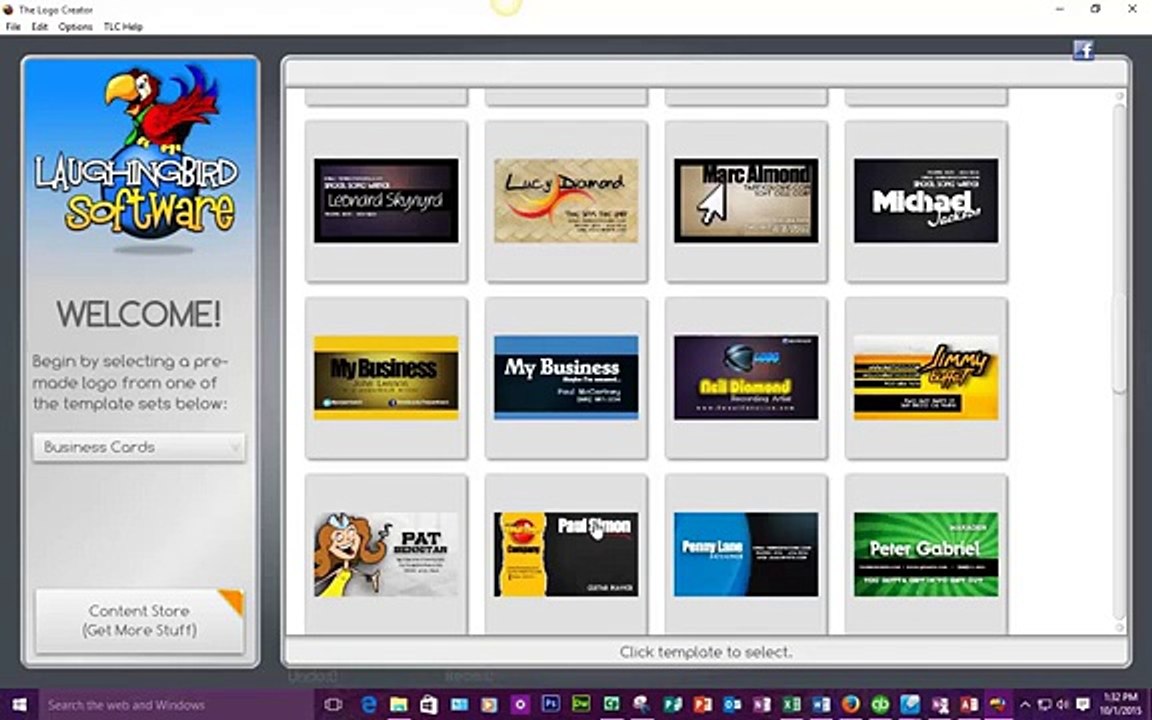Launch Adobe Dreamweaver from the taskbar

(x=581, y=705)
